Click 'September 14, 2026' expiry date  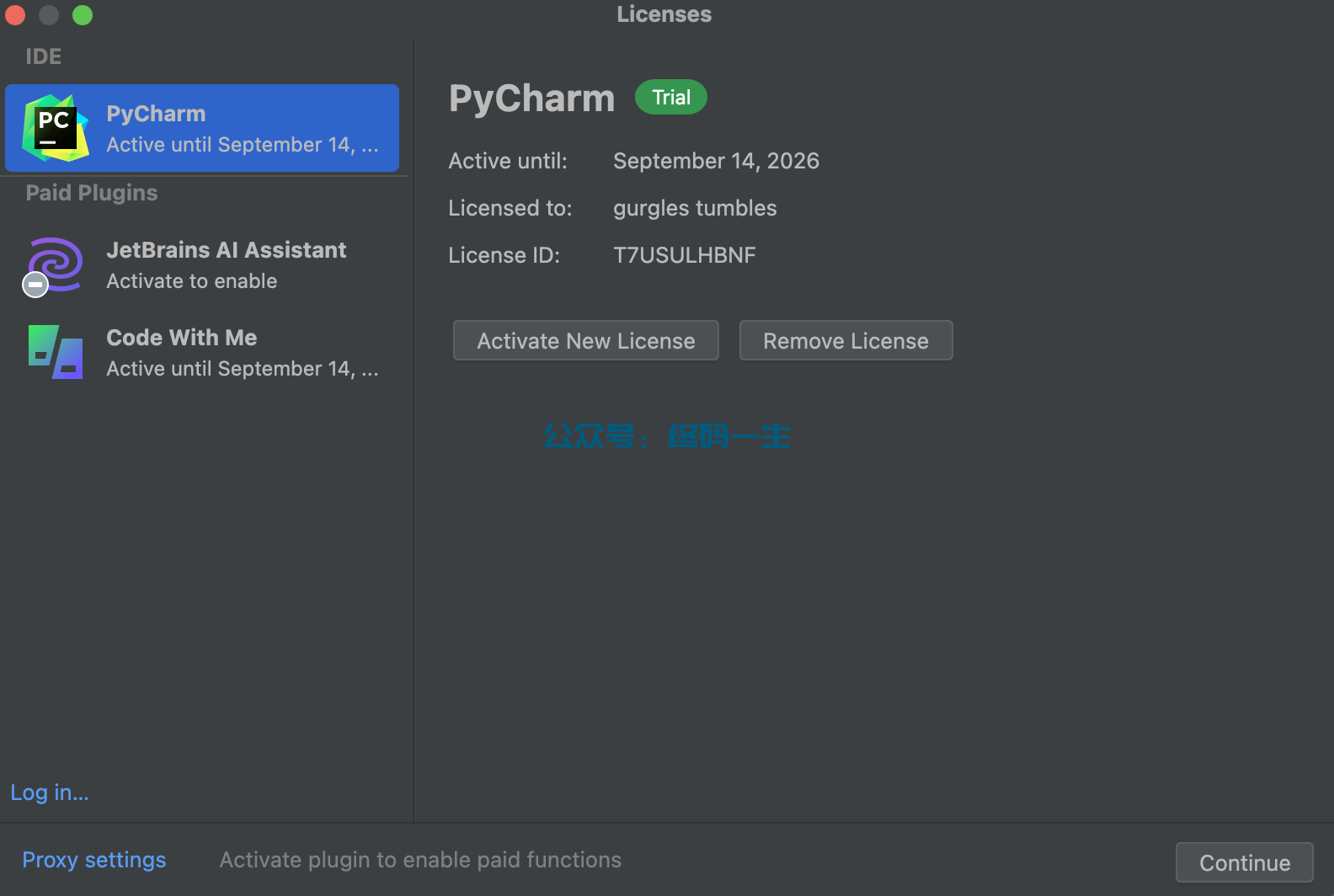click(716, 161)
